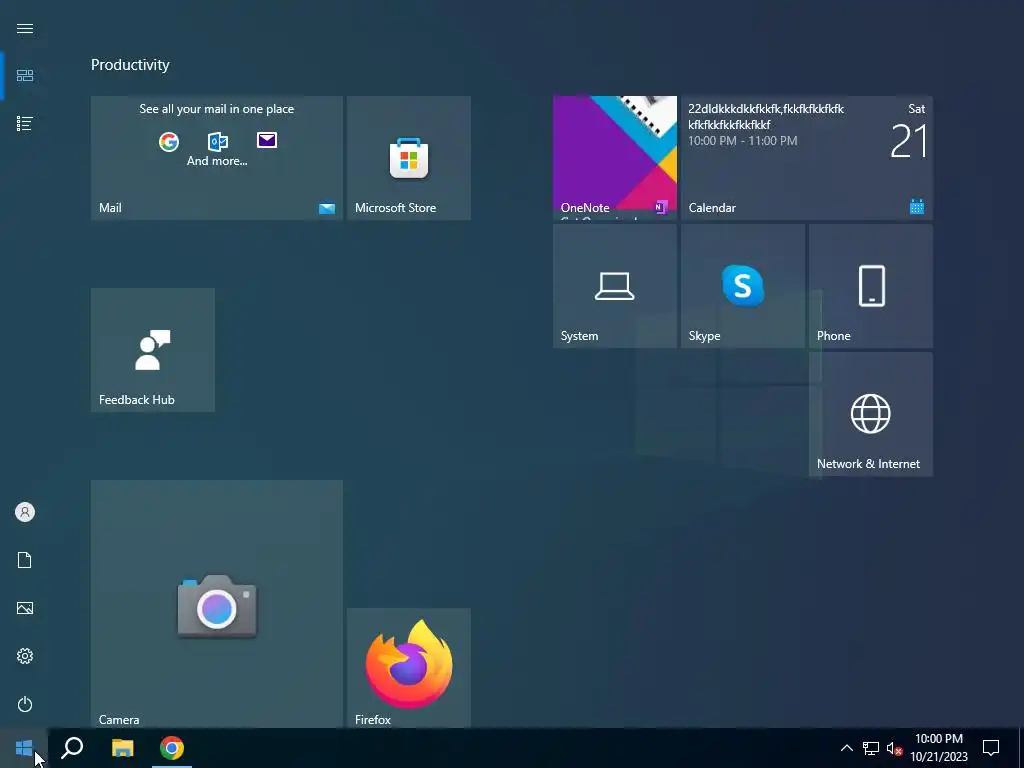
Task: Open the System tile
Action: 615,286
